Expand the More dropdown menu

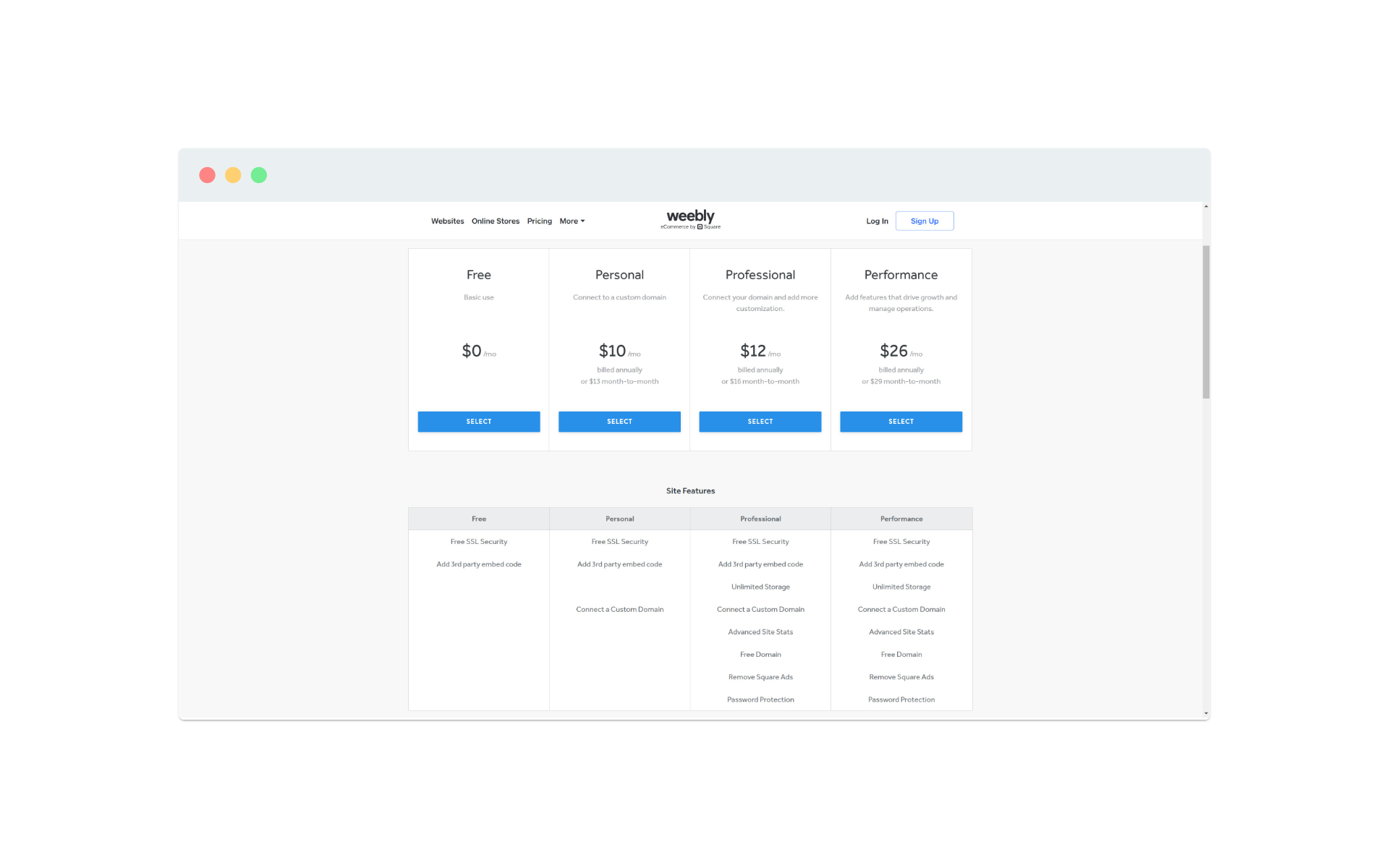tap(572, 221)
